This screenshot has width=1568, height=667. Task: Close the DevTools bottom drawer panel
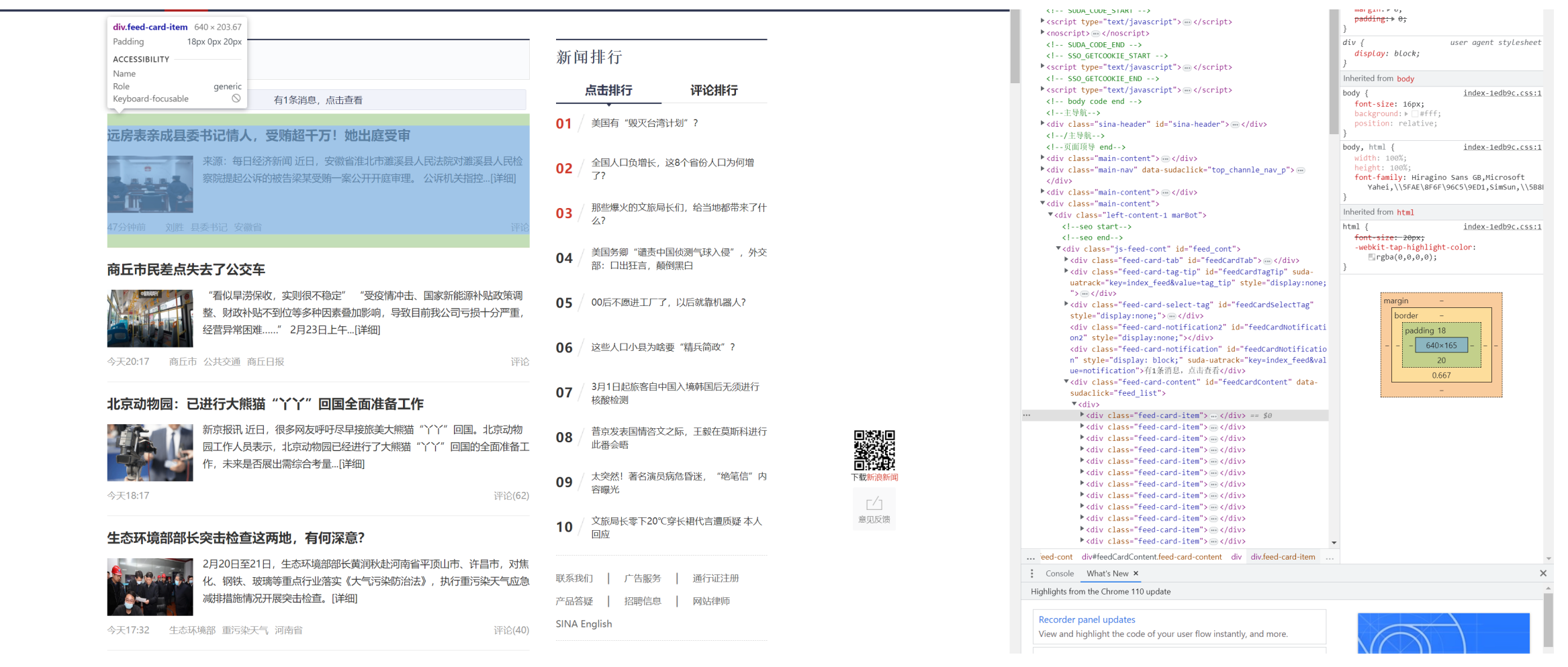pos(1543,574)
